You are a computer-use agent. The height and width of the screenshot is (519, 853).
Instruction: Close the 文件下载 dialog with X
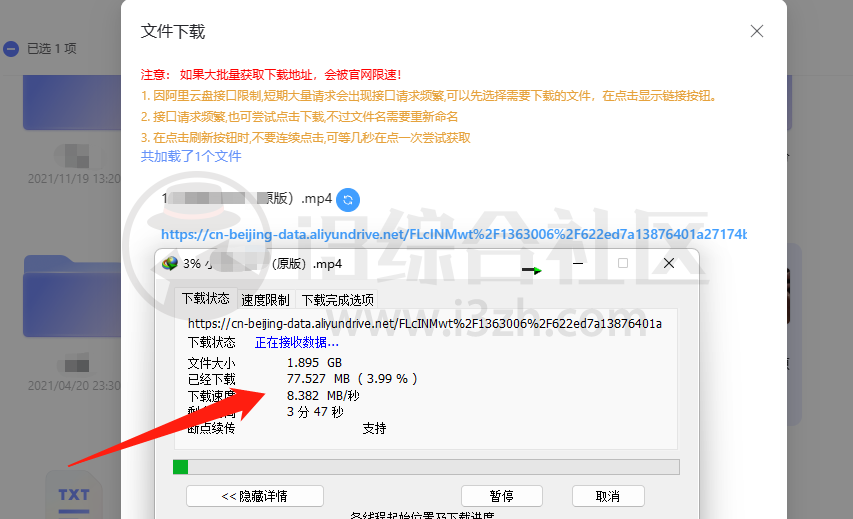click(x=757, y=31)
